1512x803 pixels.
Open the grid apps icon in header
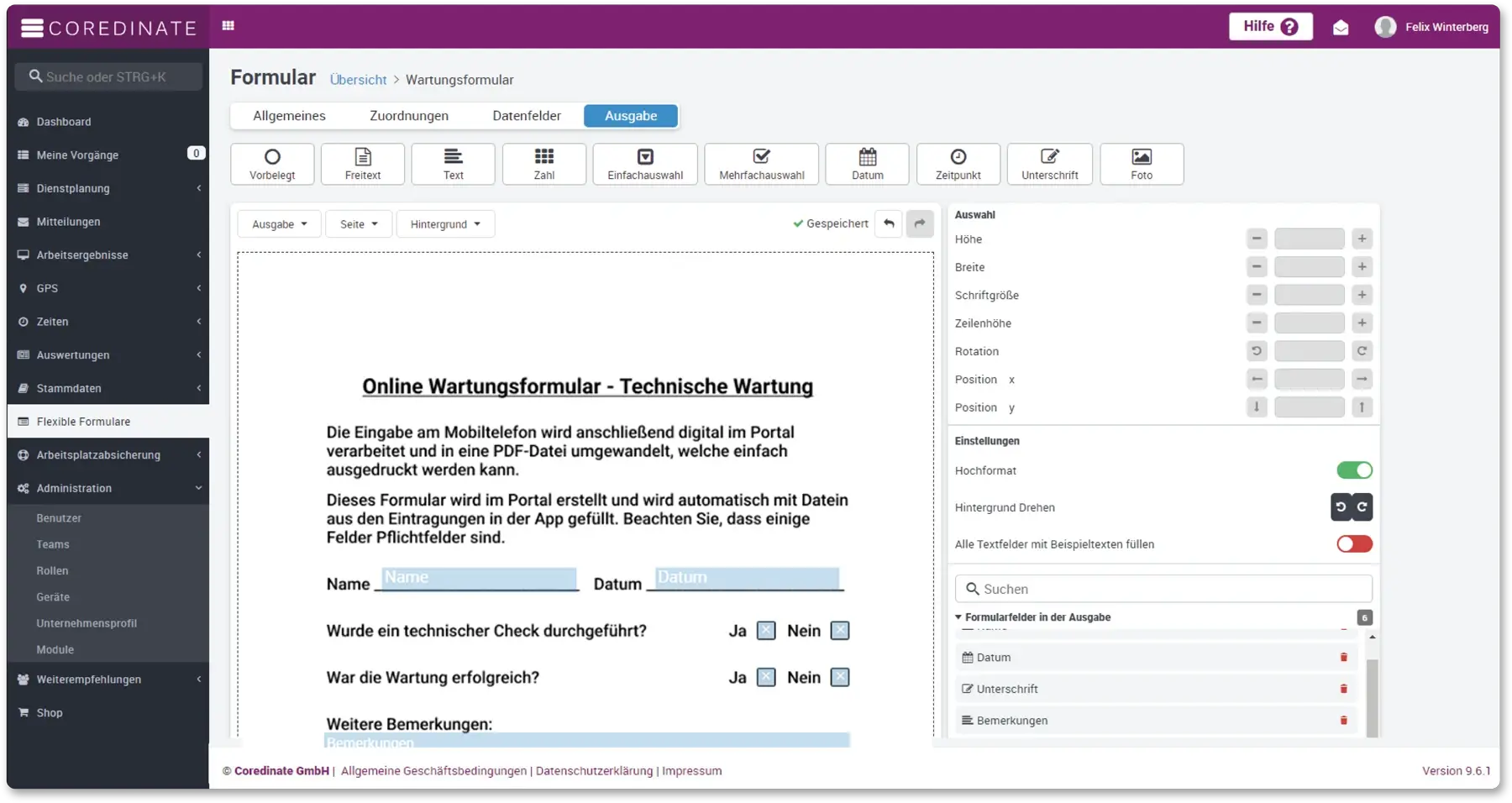228,26
